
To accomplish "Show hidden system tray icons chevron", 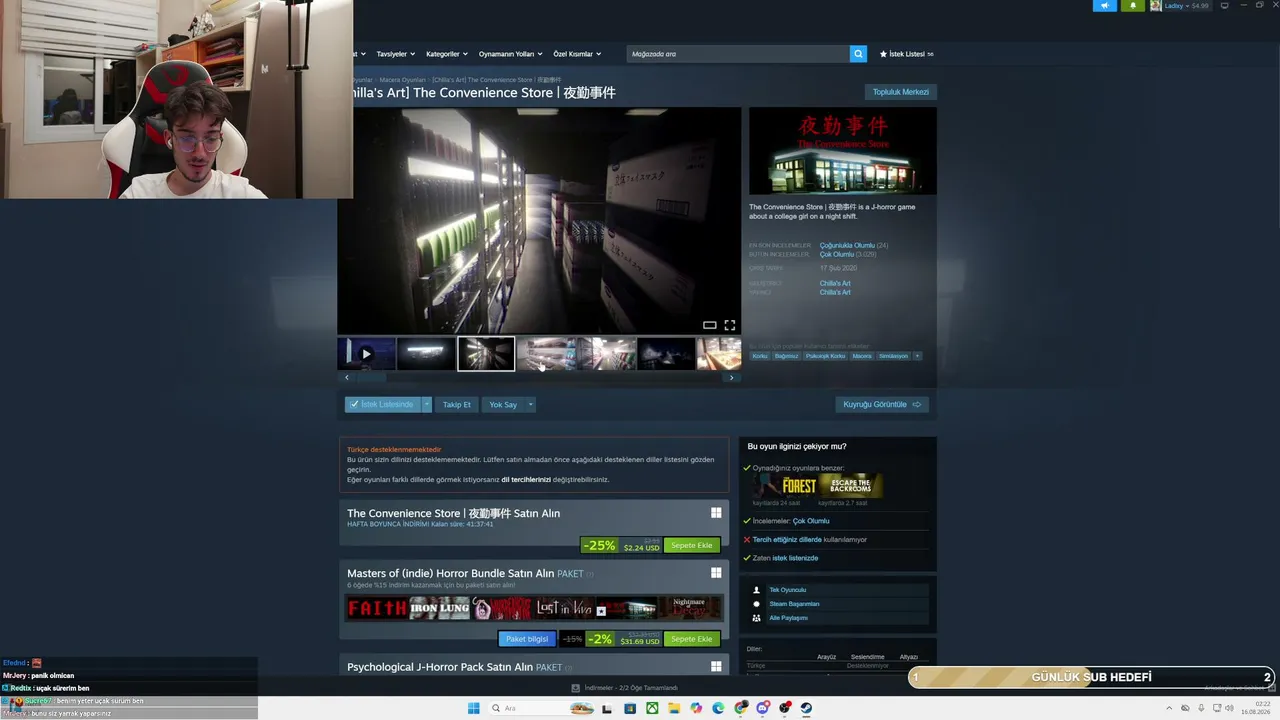I will pyautogui.click(x=1170, y=708).
